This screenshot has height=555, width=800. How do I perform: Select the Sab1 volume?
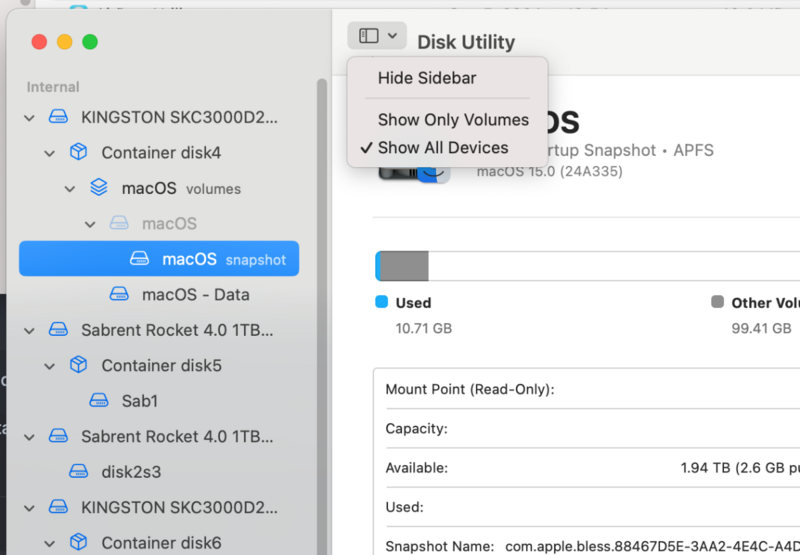[x=139, y=401]
